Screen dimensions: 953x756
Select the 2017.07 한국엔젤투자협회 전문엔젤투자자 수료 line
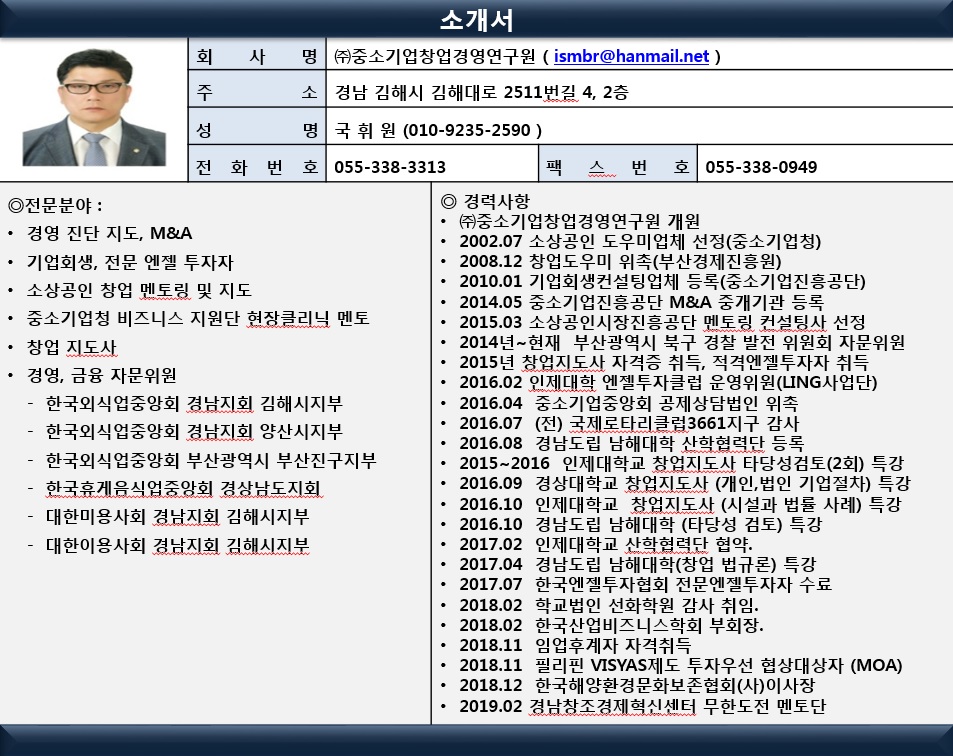(x=645, y=584)
